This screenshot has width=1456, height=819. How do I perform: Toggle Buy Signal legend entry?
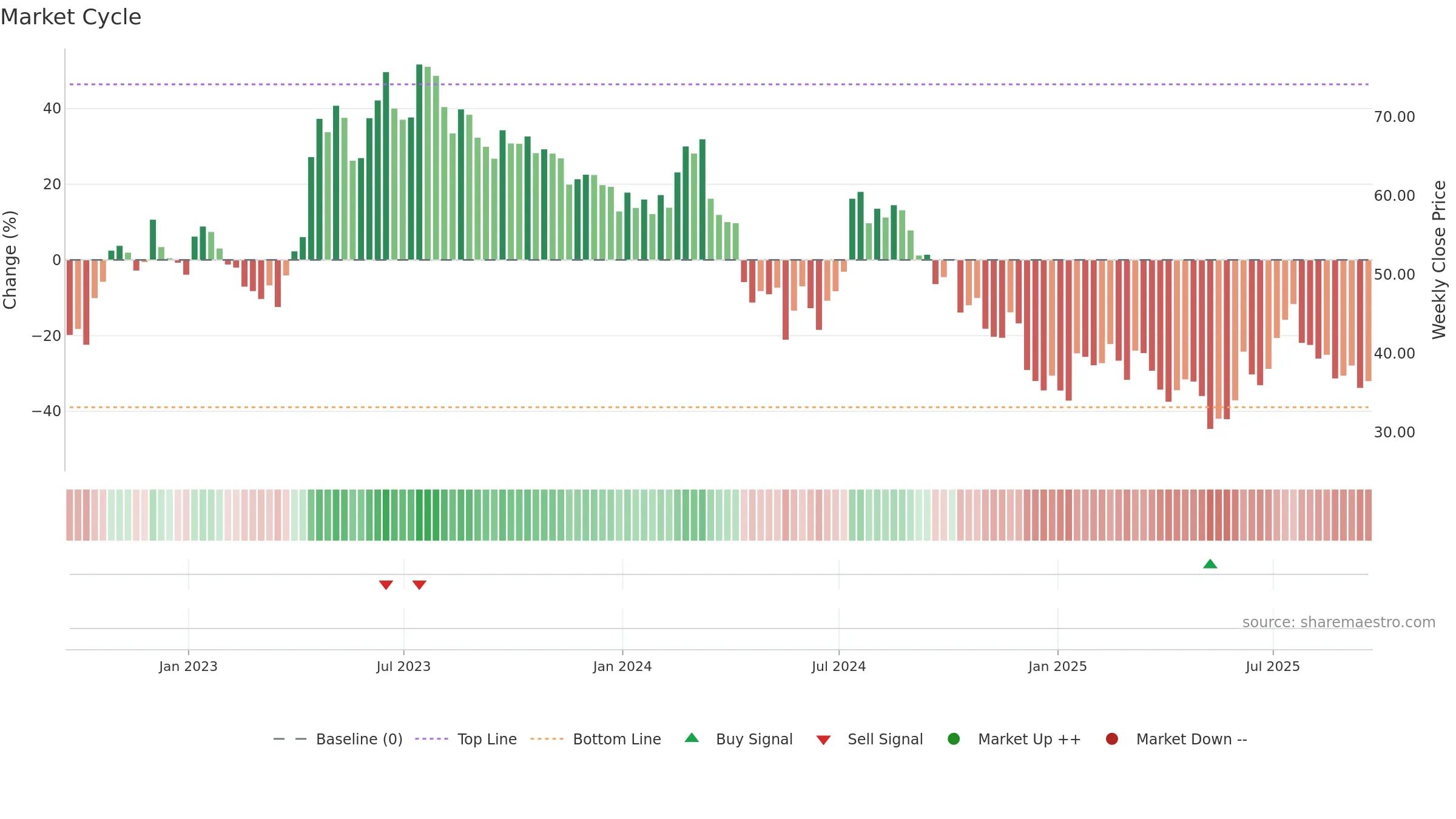click(x=738, y=740)
